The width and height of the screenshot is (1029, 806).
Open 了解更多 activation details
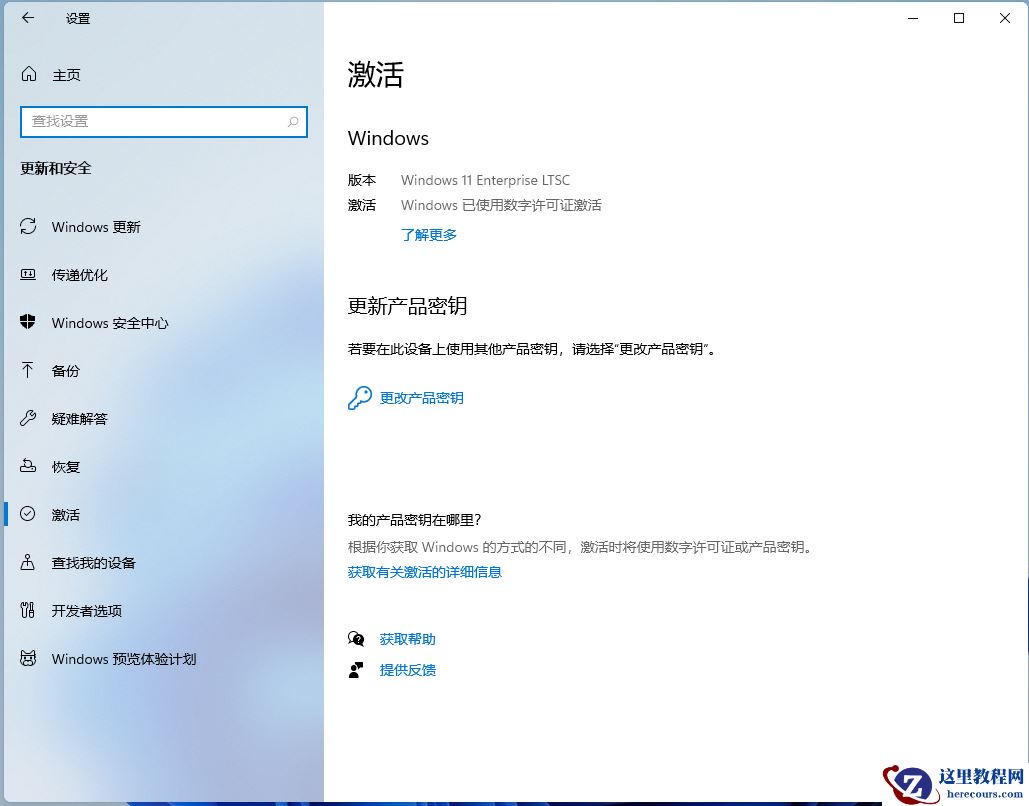[429, 234]
